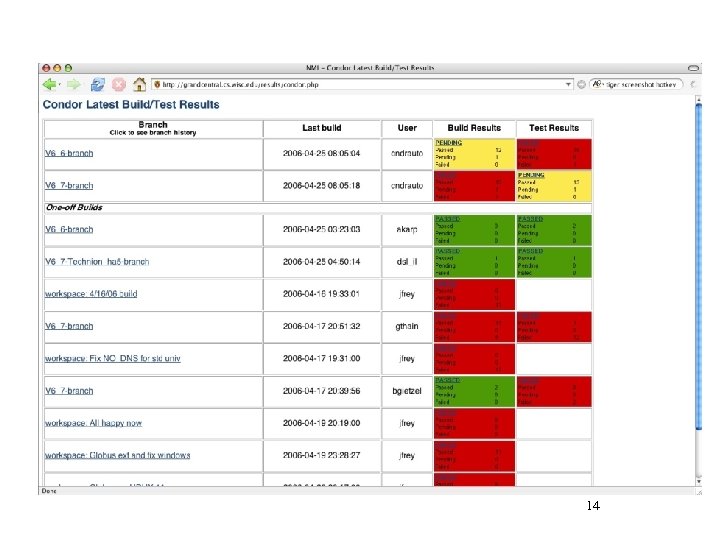Reload the page with the refresh icon
Screen dimensions: 720x540
click(x=97, y=84)
